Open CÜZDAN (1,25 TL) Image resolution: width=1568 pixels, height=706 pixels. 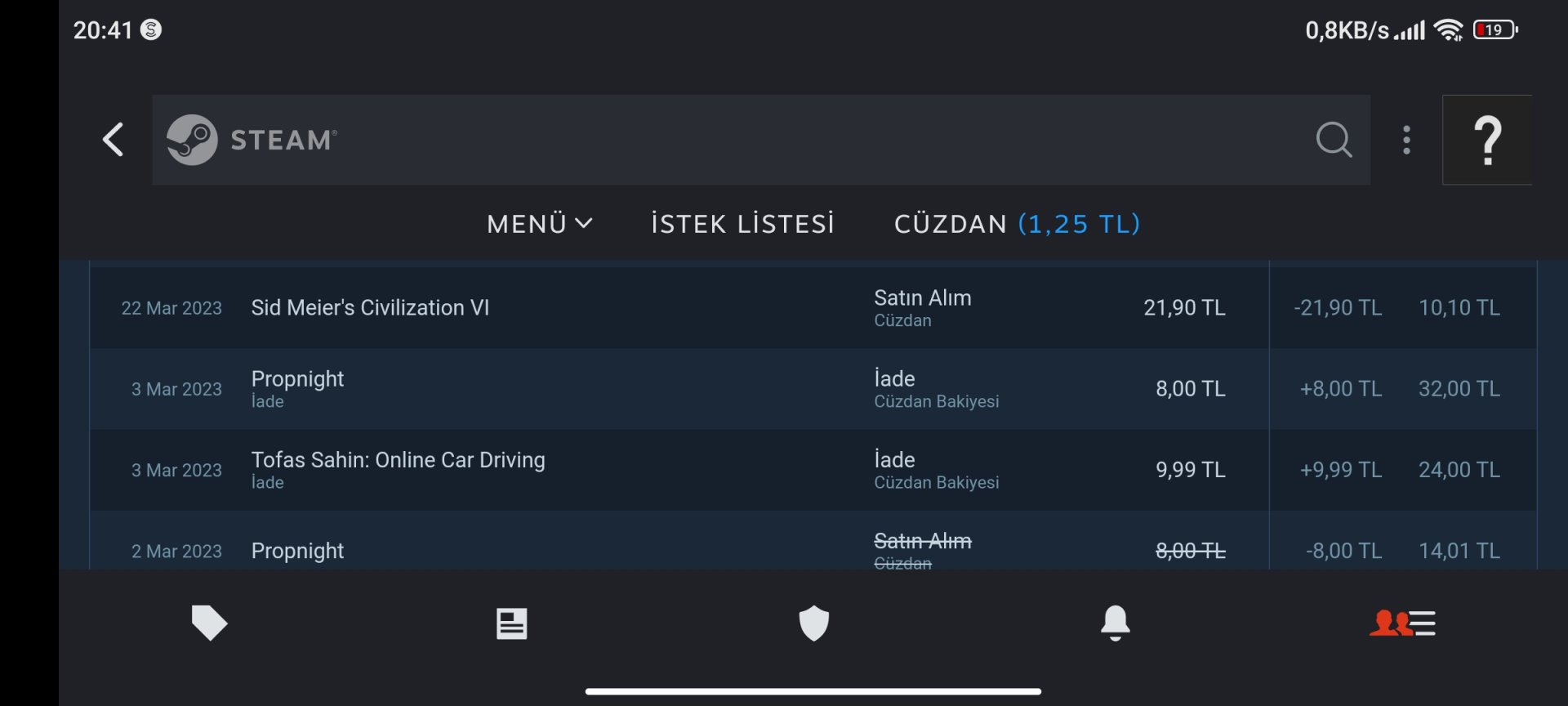(x=1017, y=224)
